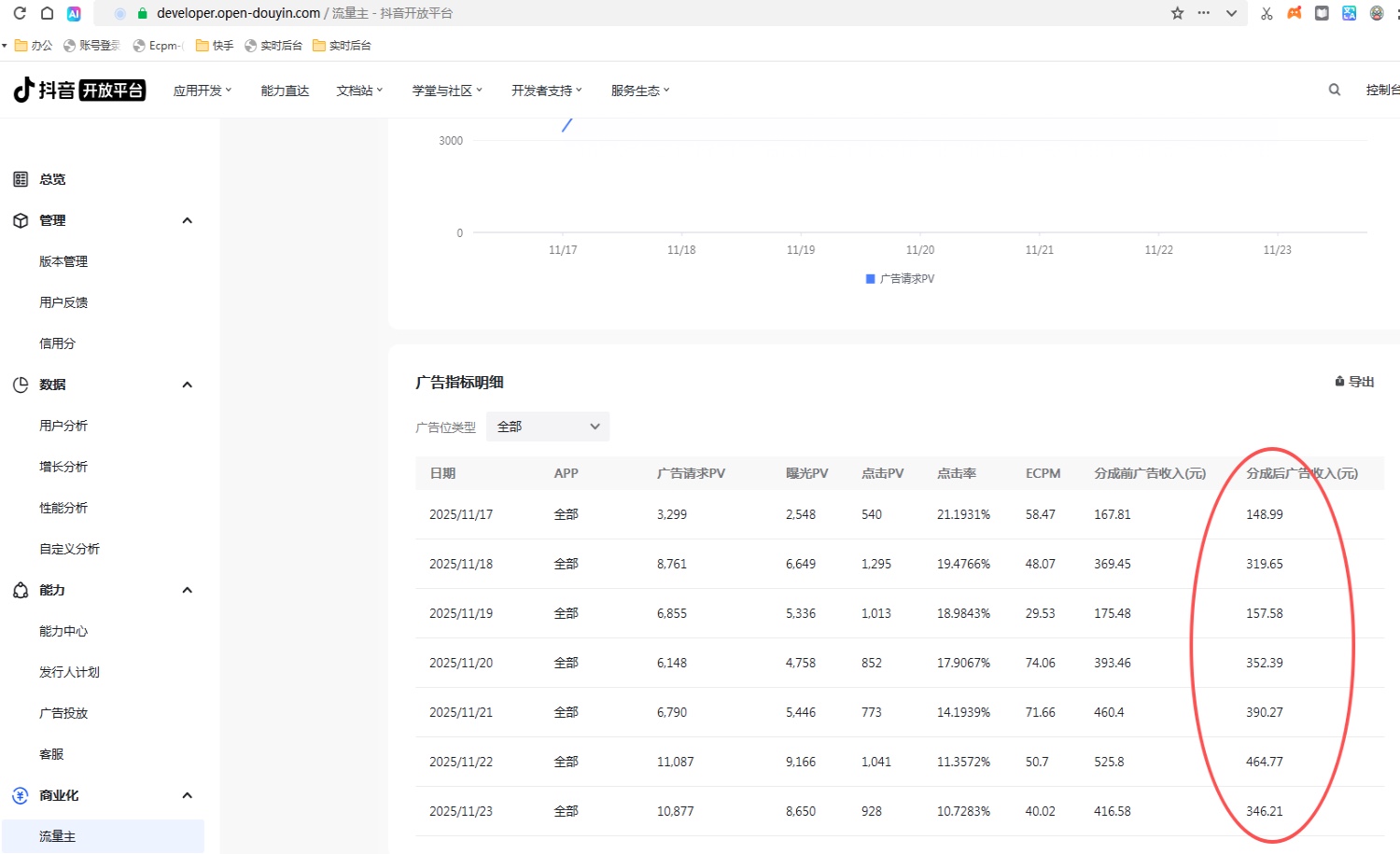This screenshot has width=1400, height=854.
Task: Click the orange game-pad extension icon
Action: tap(1294, 12)
